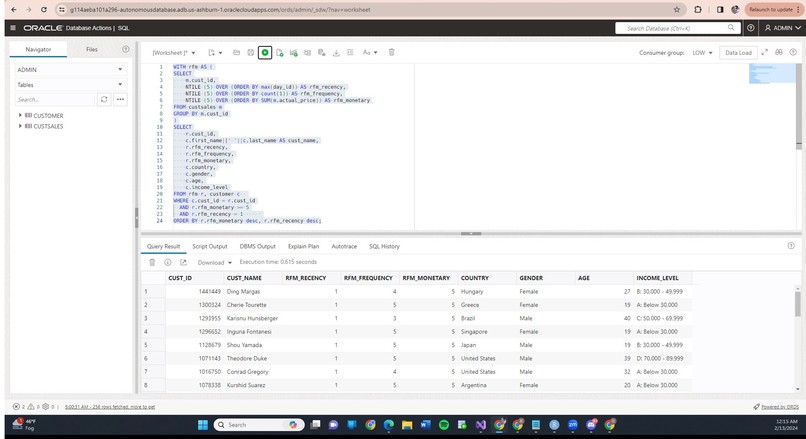Open Navigator panel help icon
The height and width of the screenshot is (439, 806).
tap(125, 49)
